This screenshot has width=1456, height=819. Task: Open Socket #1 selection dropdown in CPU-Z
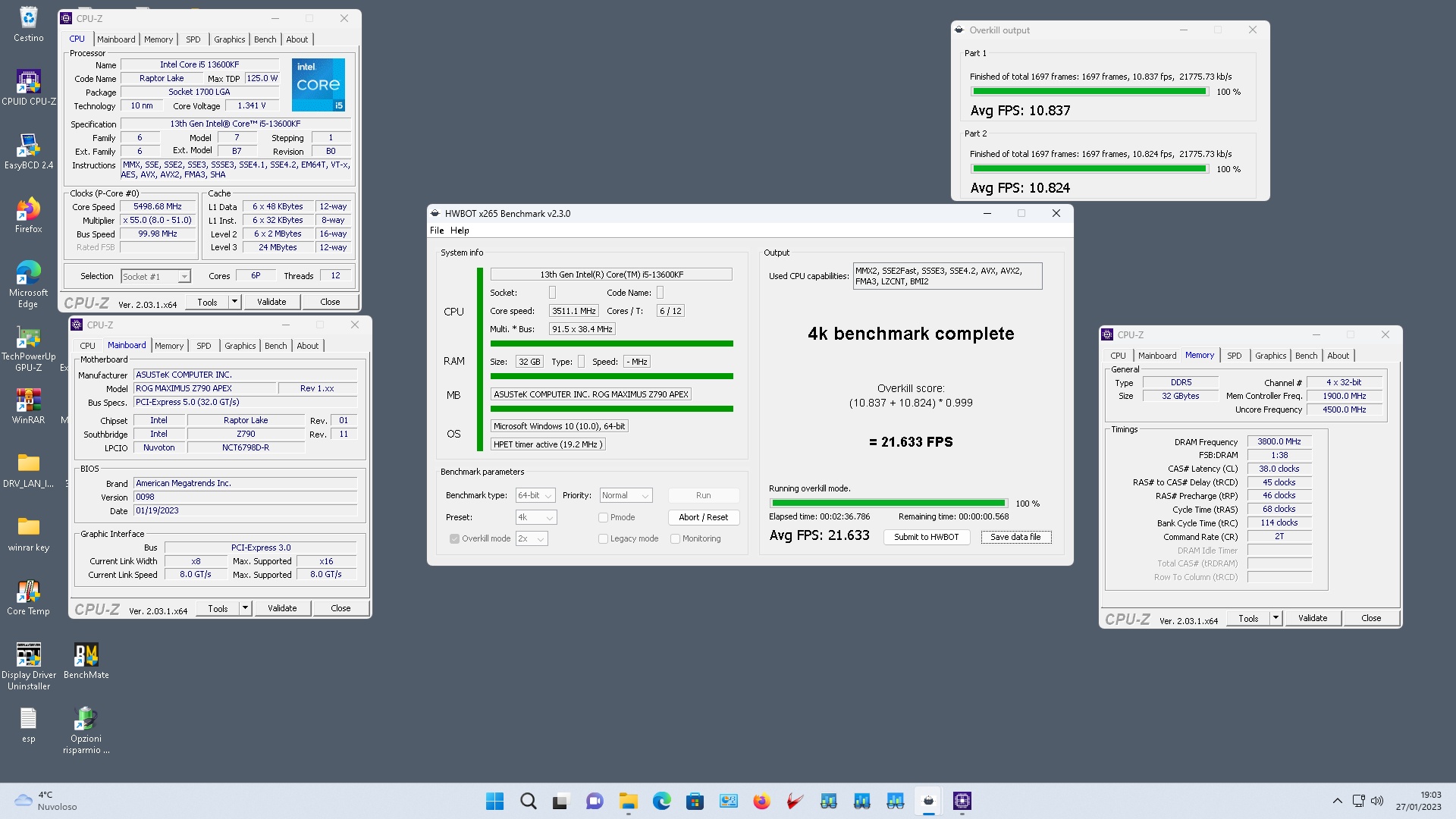coord(155,277)
